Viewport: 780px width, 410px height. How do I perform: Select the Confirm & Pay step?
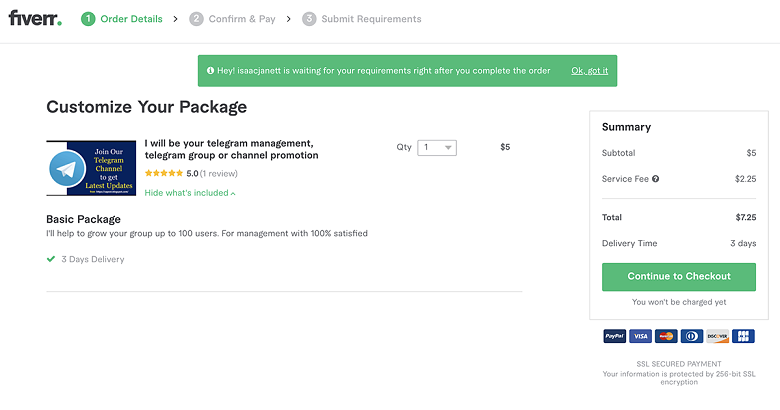point(232,19)
